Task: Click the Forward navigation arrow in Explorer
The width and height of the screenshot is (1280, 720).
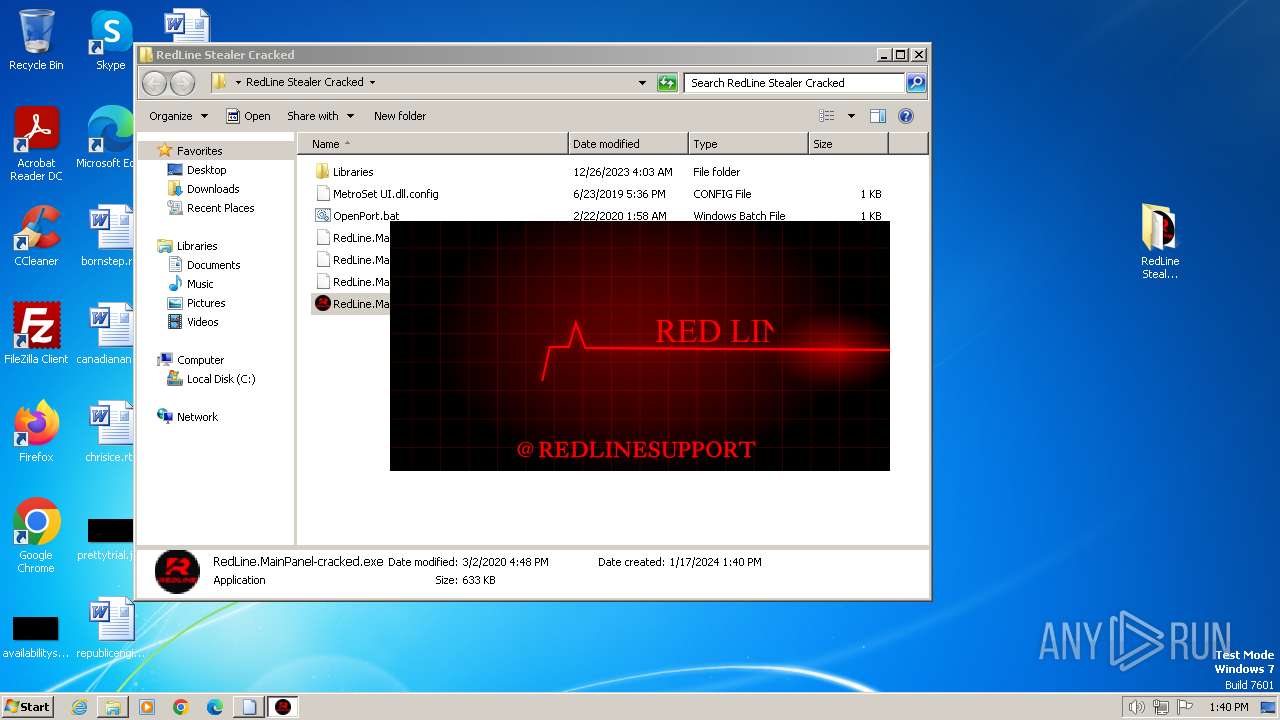Action: pos(182,83)
